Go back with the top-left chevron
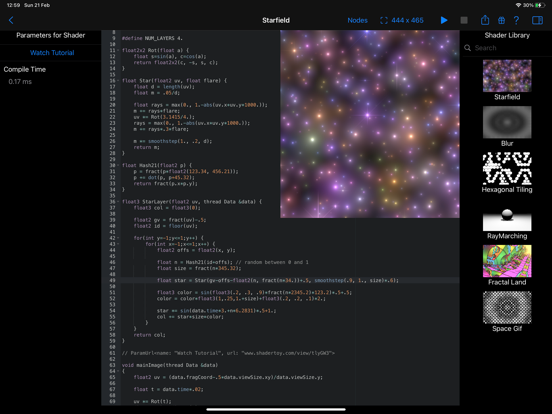The width and height of the screenshot is (552, 414). point(11,20)
